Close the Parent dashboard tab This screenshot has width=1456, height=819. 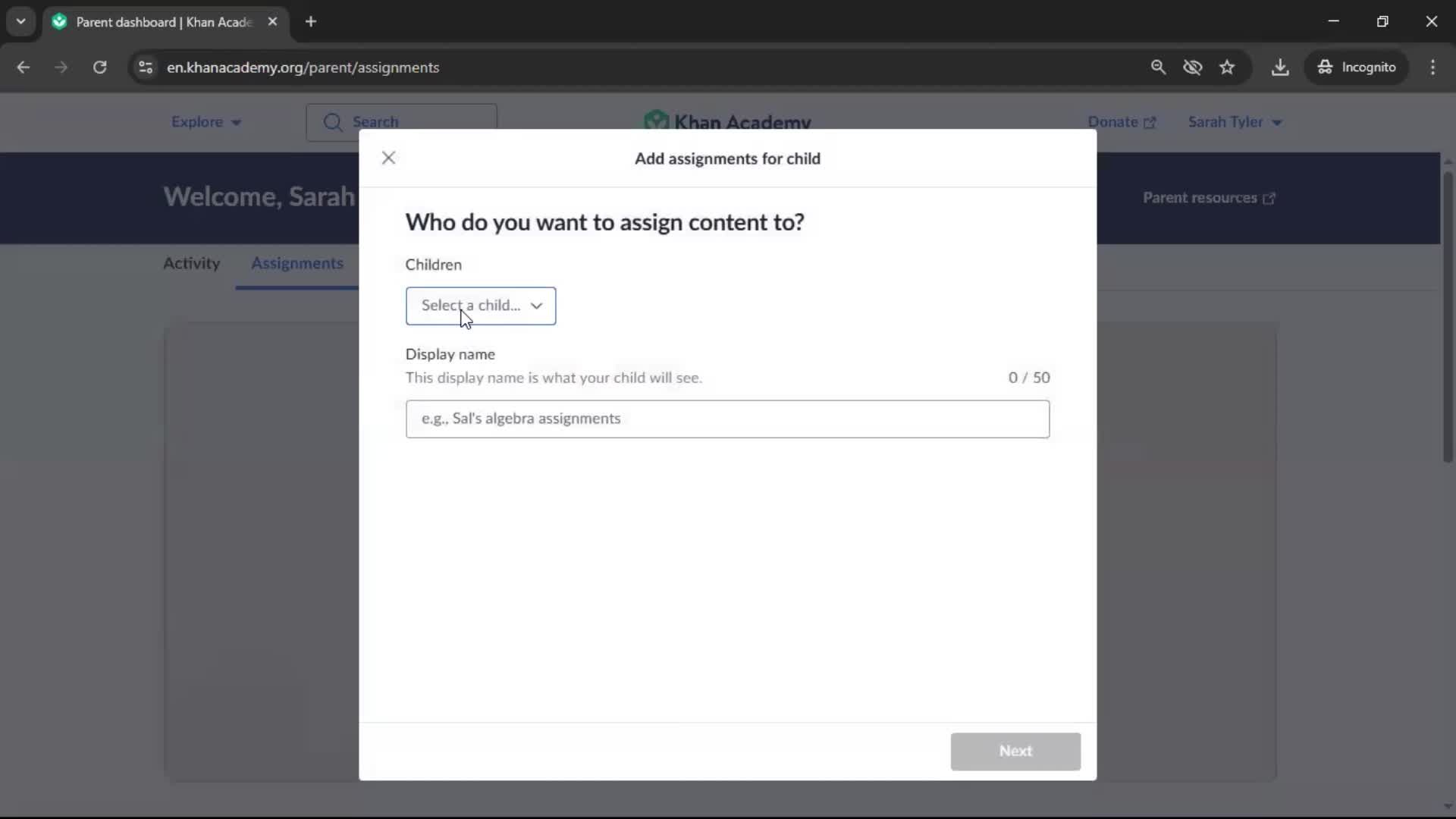coord(272,21)
